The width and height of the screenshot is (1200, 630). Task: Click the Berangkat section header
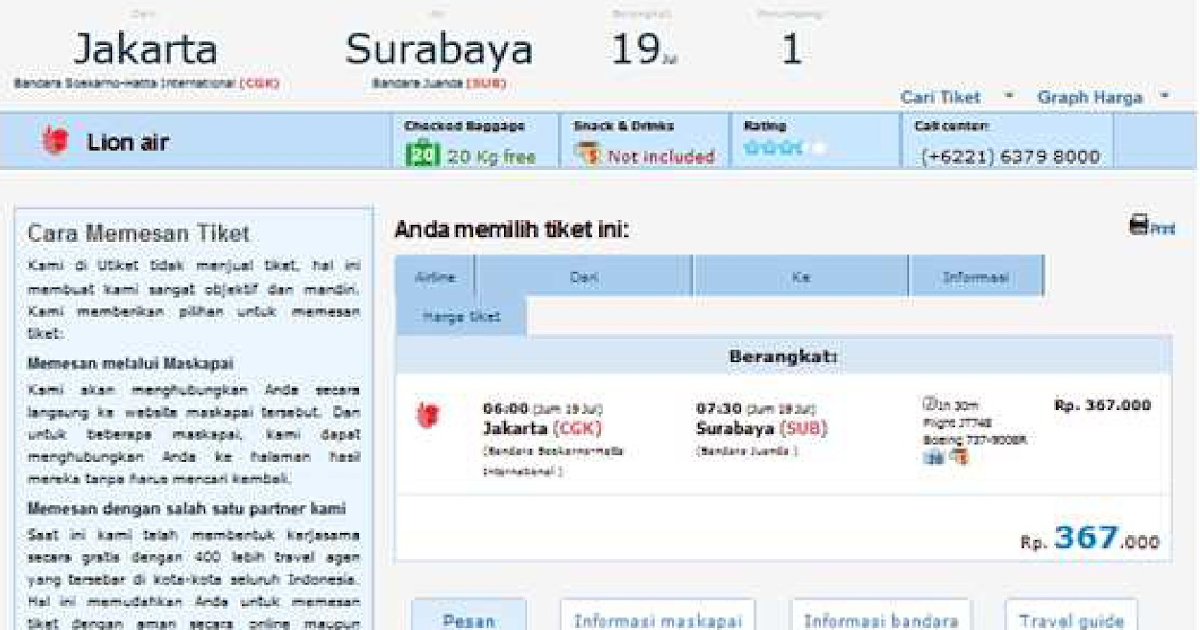point(783,356)
